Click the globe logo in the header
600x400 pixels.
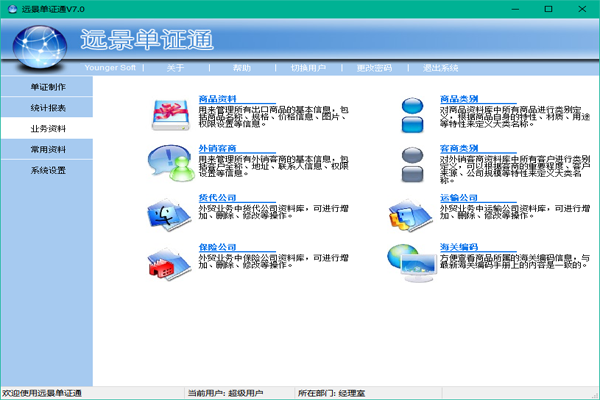coord(40,47)
